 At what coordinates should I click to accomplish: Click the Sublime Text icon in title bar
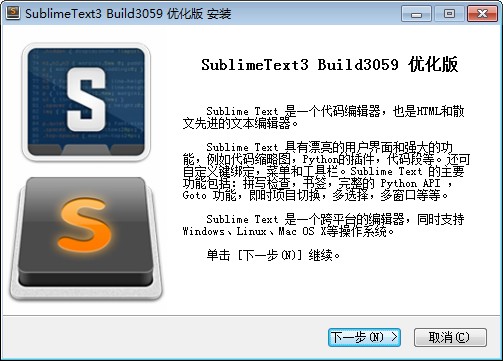tap(13, 13)
